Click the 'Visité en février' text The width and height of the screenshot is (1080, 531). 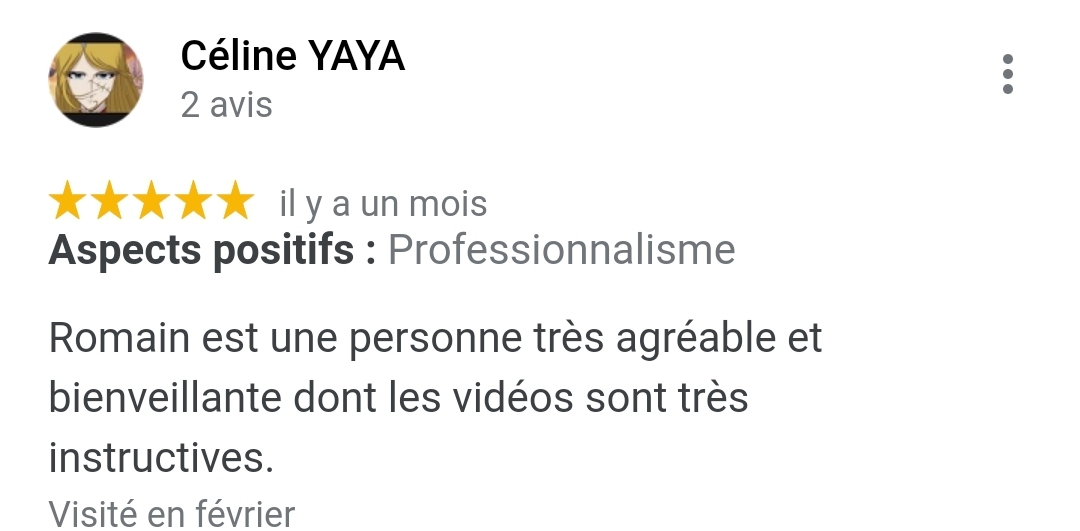point(172,514)
